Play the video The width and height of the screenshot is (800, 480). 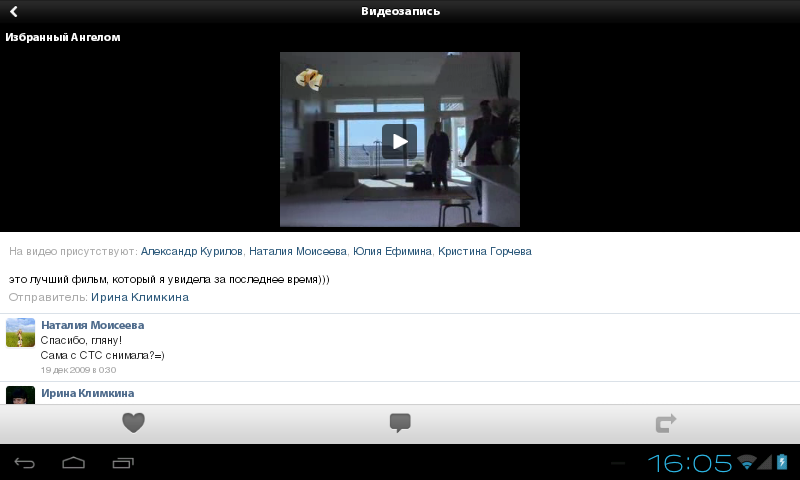click(x=399, y=141)
